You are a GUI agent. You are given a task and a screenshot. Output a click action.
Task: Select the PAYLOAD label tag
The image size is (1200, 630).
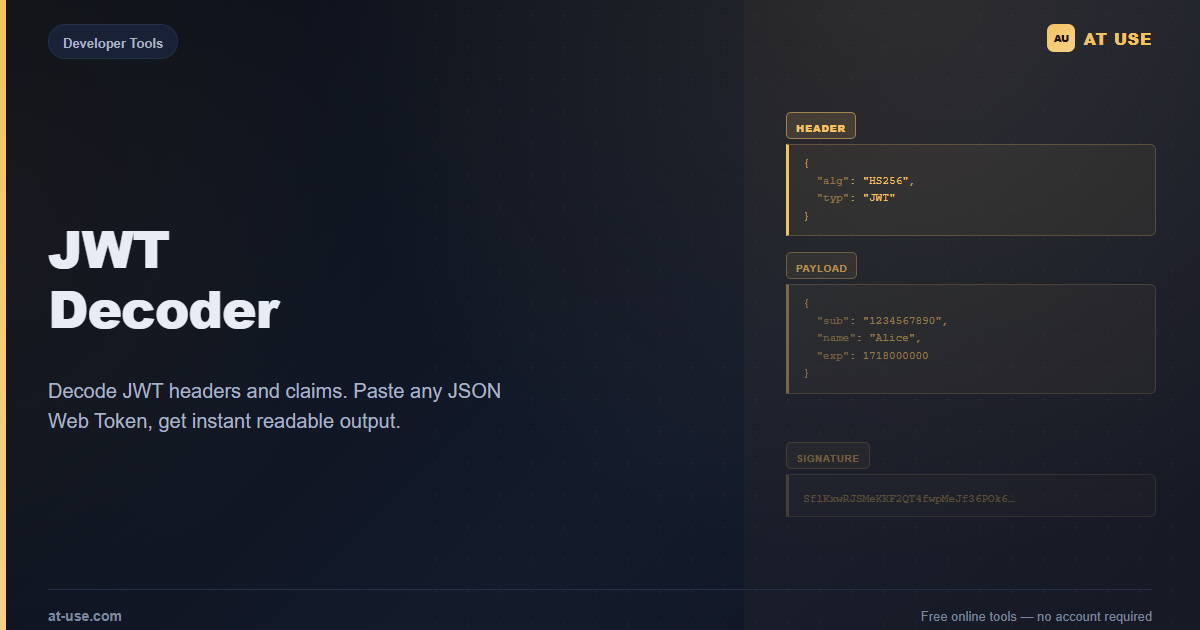tap(821, 266)
